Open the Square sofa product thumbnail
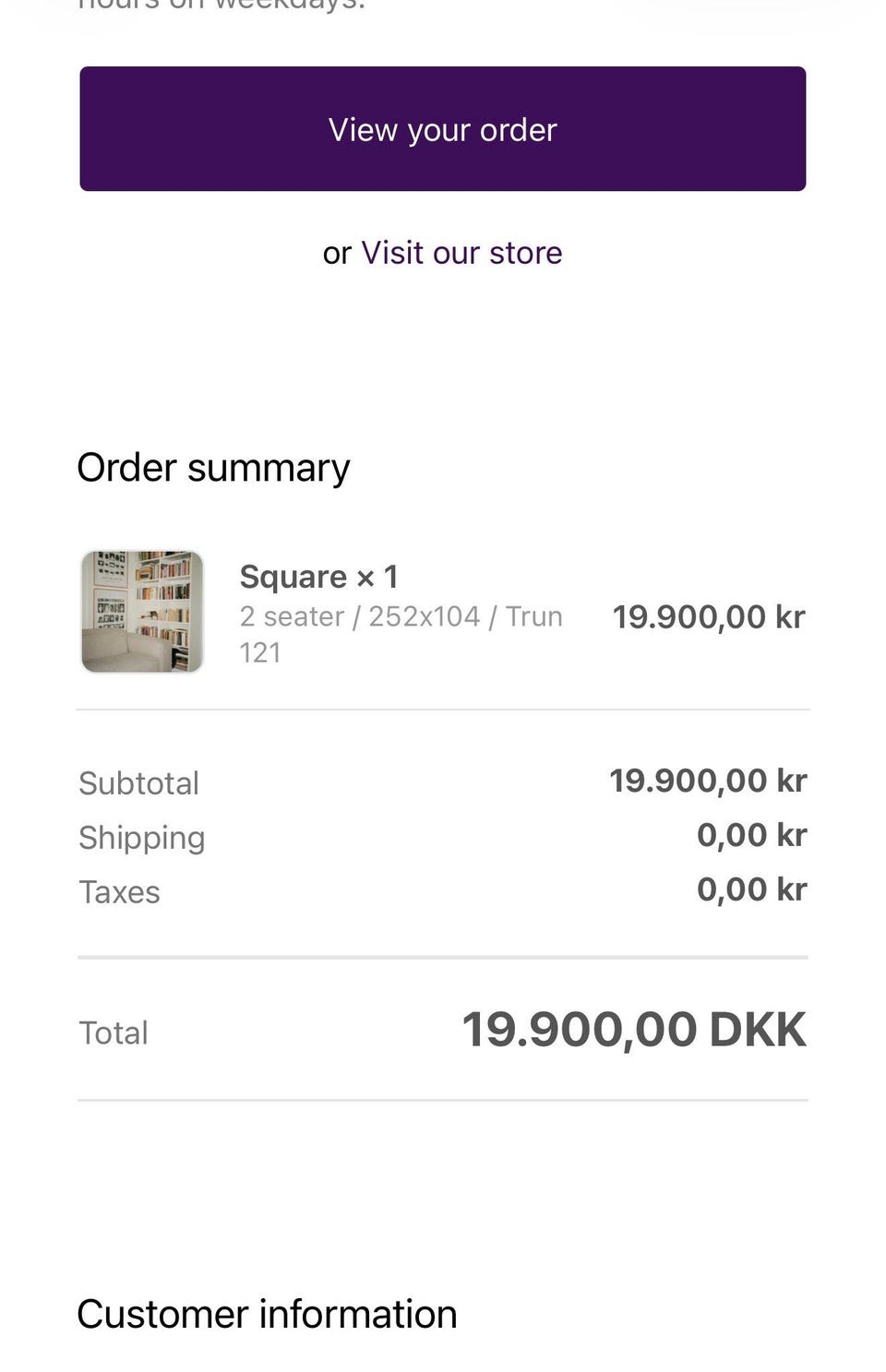 click(142, 612)
